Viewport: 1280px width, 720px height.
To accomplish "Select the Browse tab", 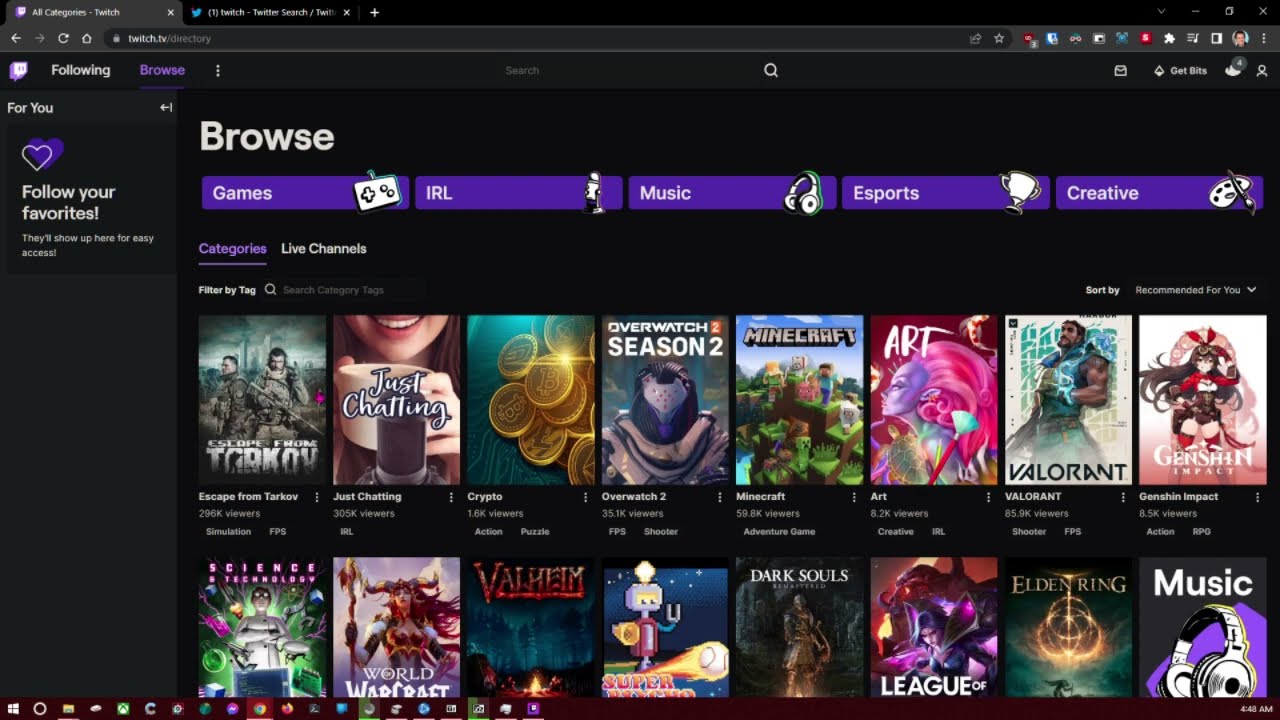I will 162,70.
